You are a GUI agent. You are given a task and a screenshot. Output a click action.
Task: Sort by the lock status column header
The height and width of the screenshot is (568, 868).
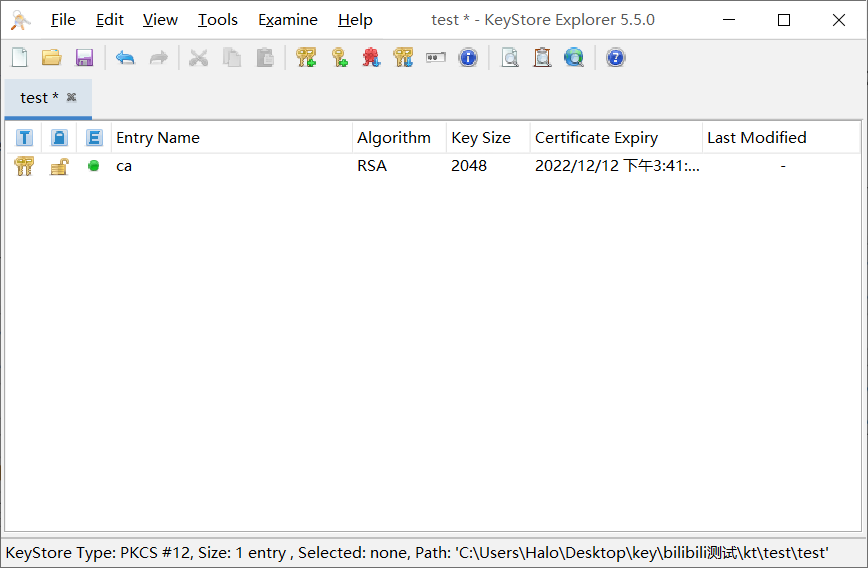tap(59, 137)
